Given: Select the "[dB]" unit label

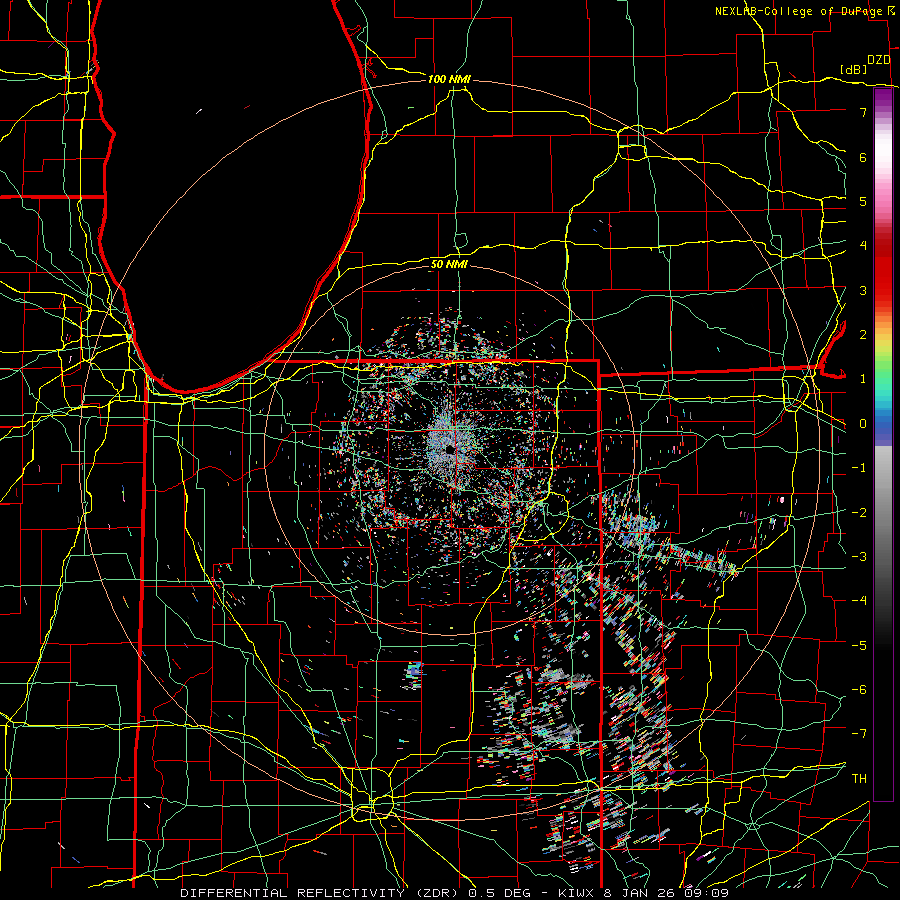Looking at the screenshot, I should (x=854, y=69).
